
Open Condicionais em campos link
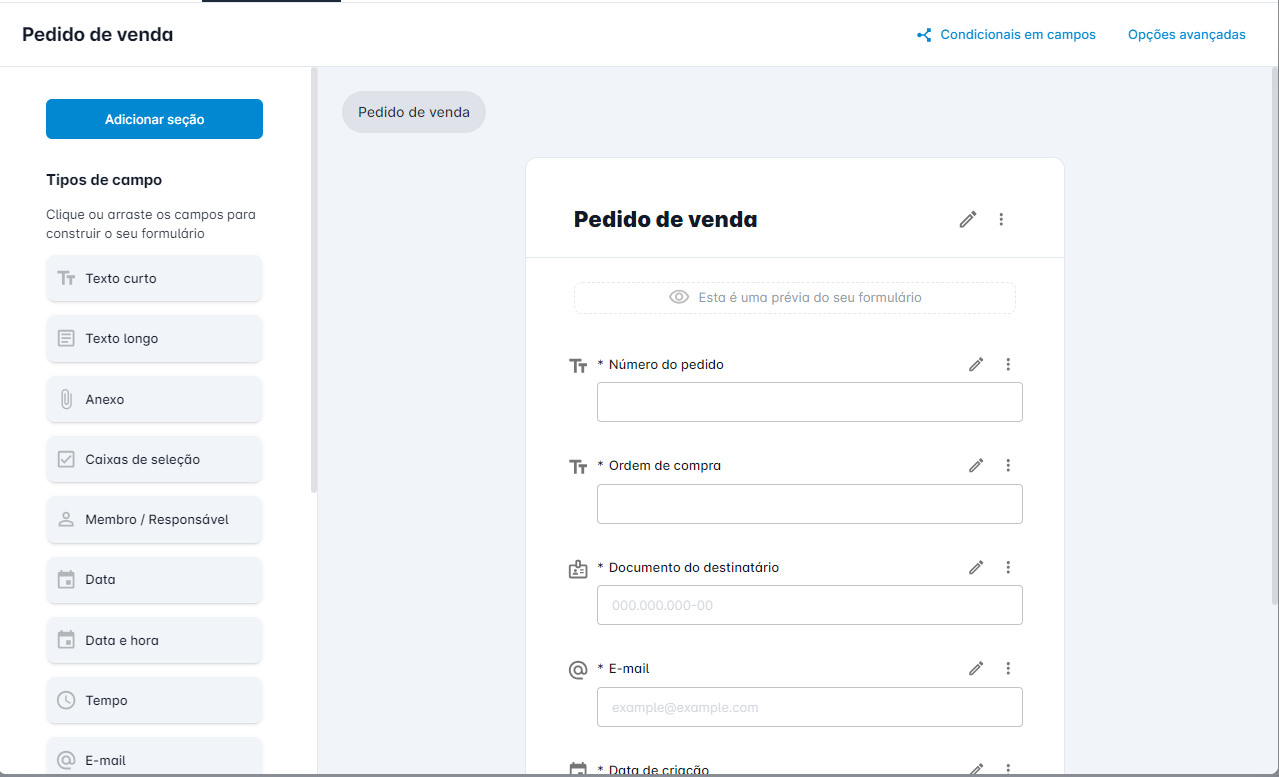(1006, 35)
